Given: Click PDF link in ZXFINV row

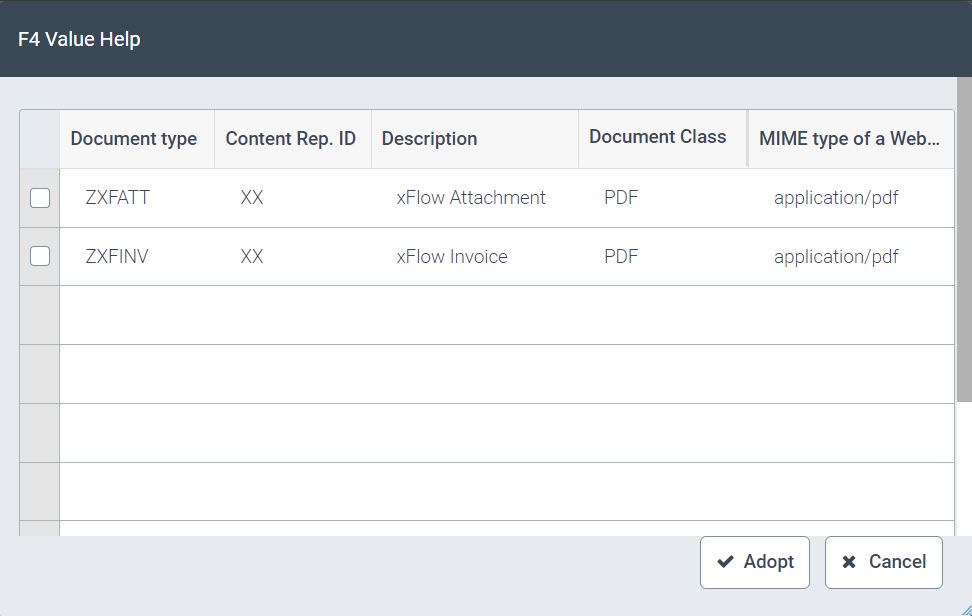Looking at the screenshot, I should [621, 257].
